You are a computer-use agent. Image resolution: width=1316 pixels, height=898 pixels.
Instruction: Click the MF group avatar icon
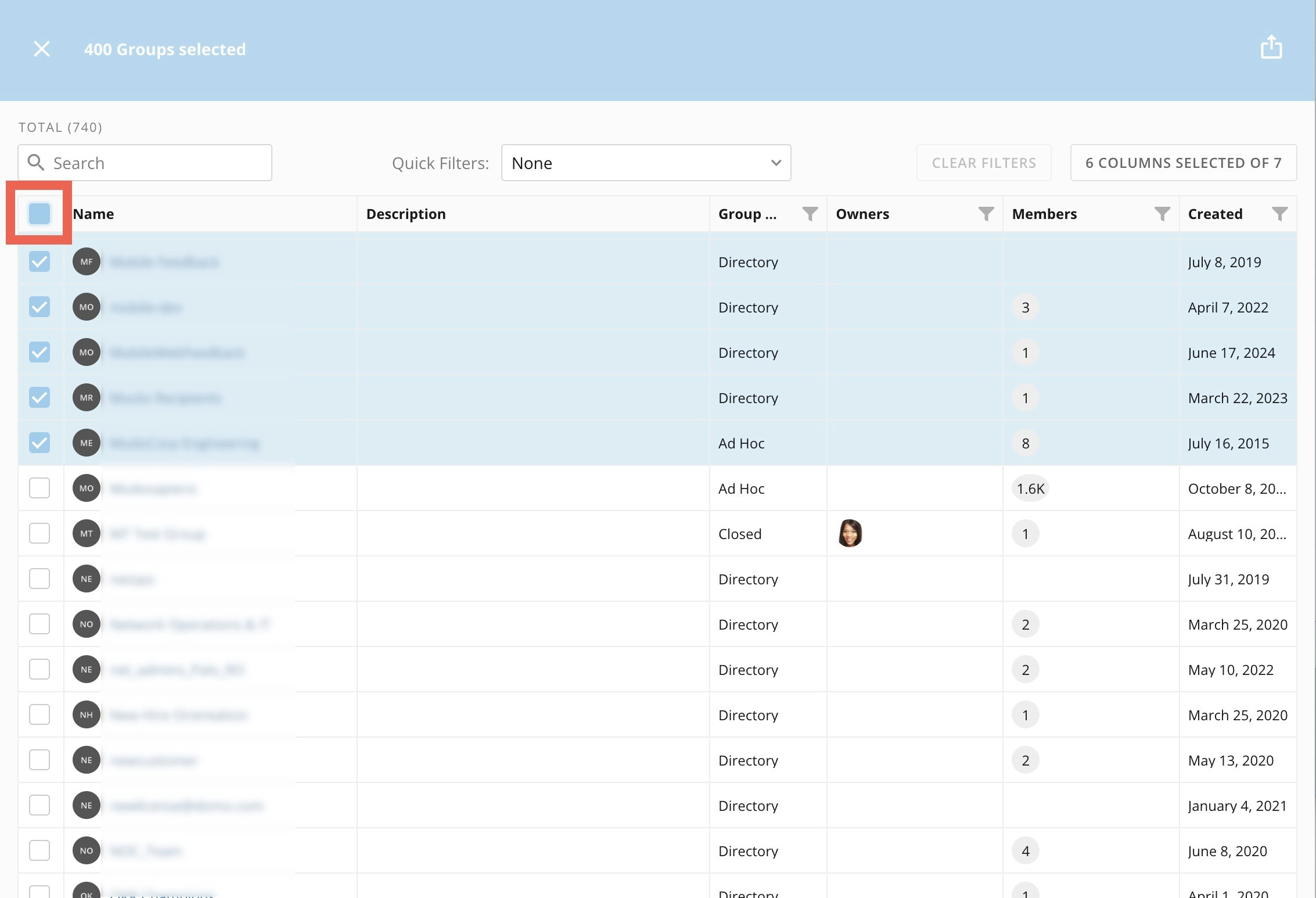coord(87,261)
